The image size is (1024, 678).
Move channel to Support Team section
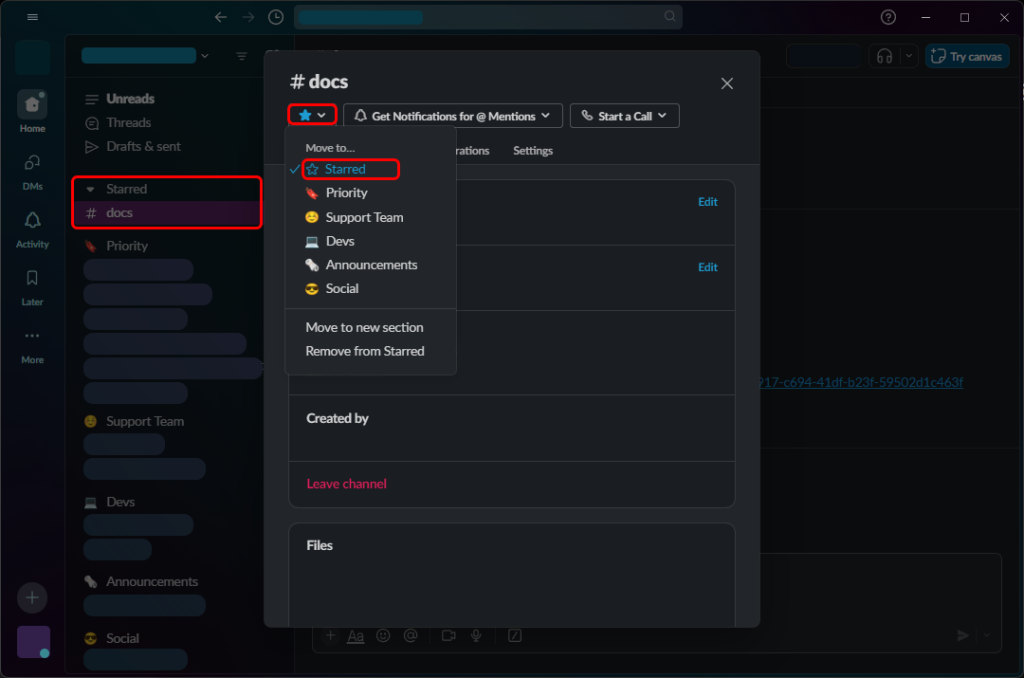pos(364,217)
